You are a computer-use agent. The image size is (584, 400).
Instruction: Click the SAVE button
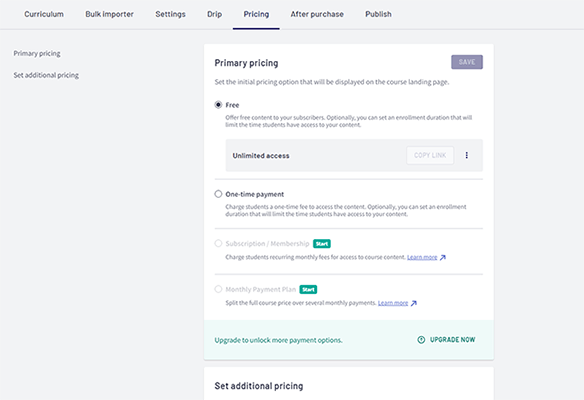pos(467,62)
